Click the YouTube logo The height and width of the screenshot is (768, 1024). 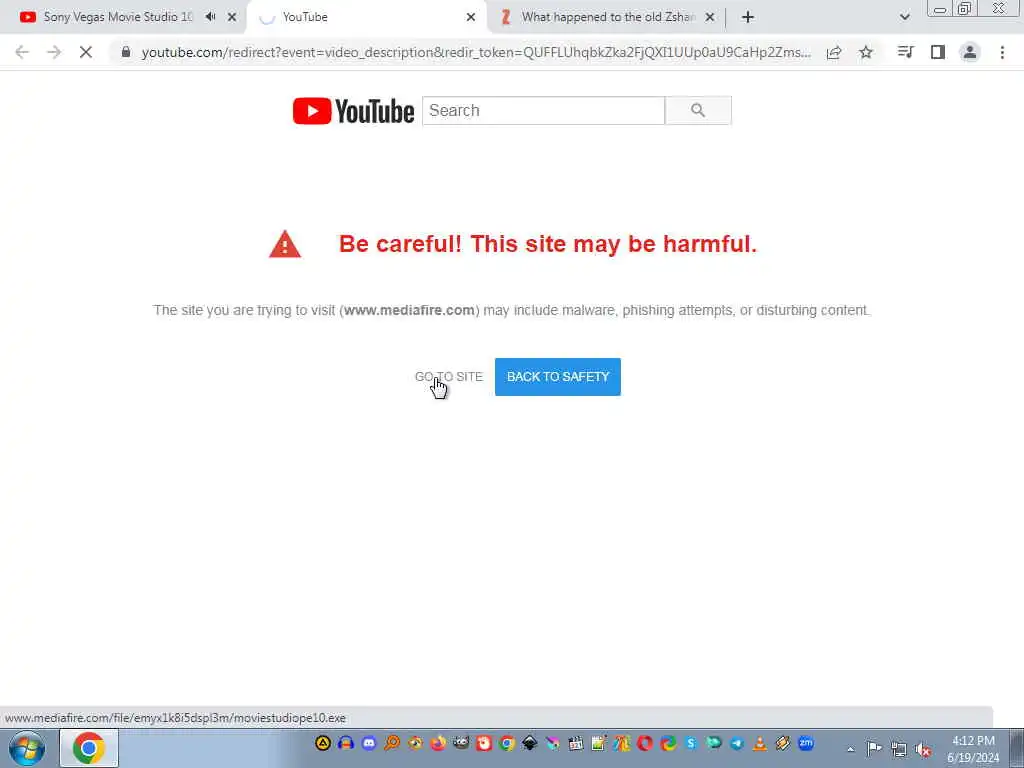coord(353,111)
